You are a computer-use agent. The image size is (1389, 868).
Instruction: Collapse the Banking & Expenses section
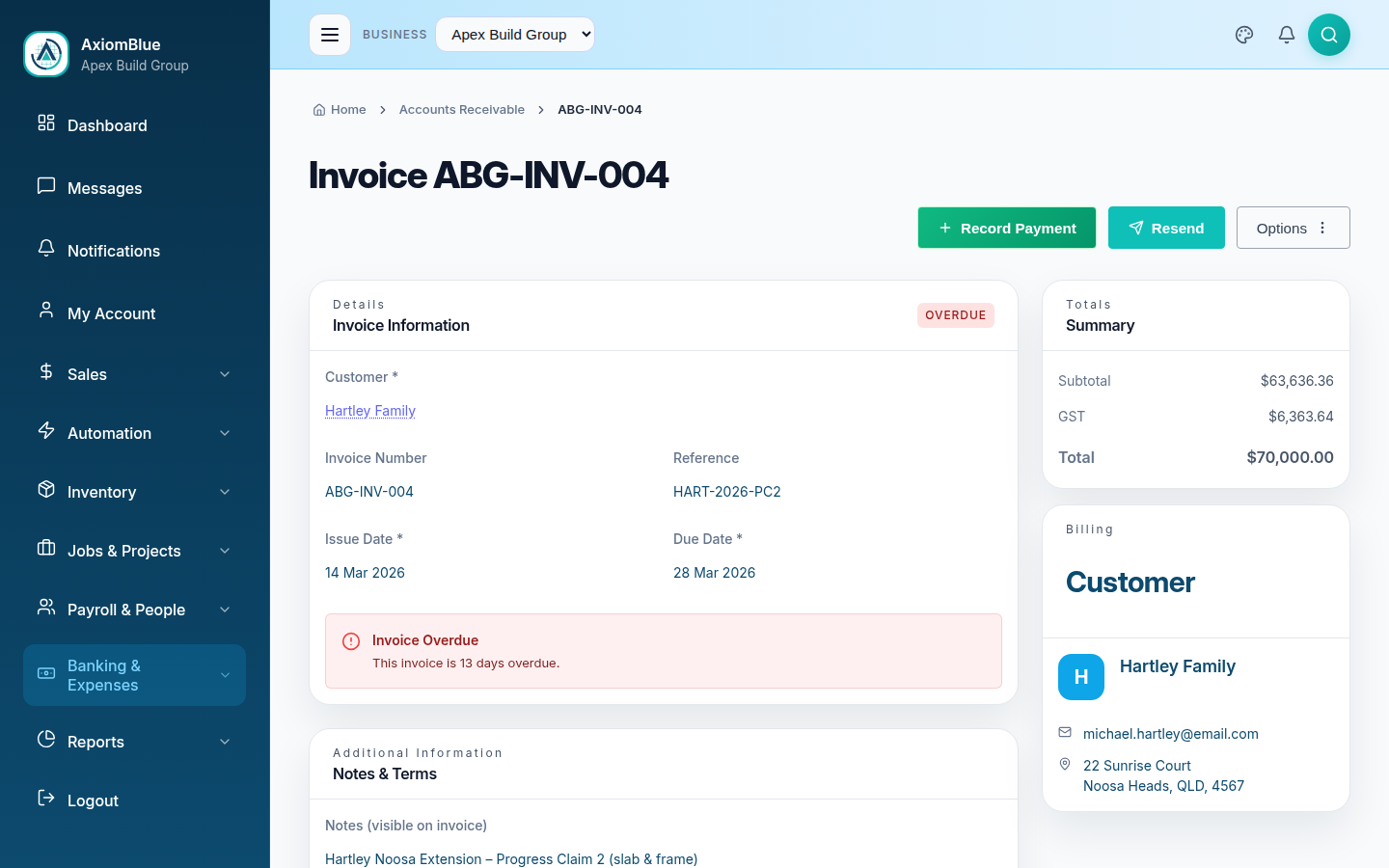134,675
